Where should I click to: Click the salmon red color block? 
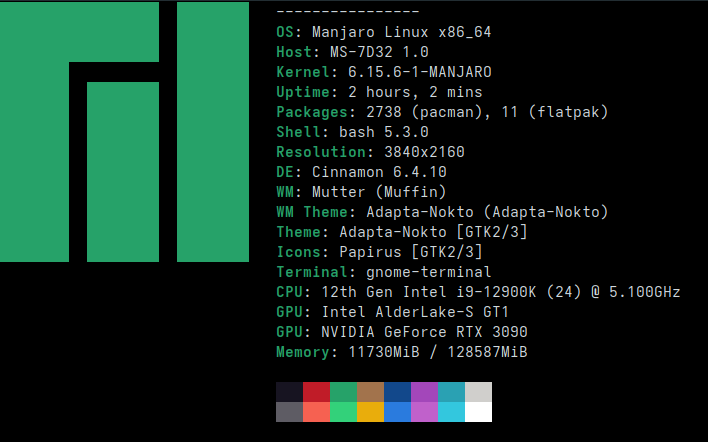[317, 412]
